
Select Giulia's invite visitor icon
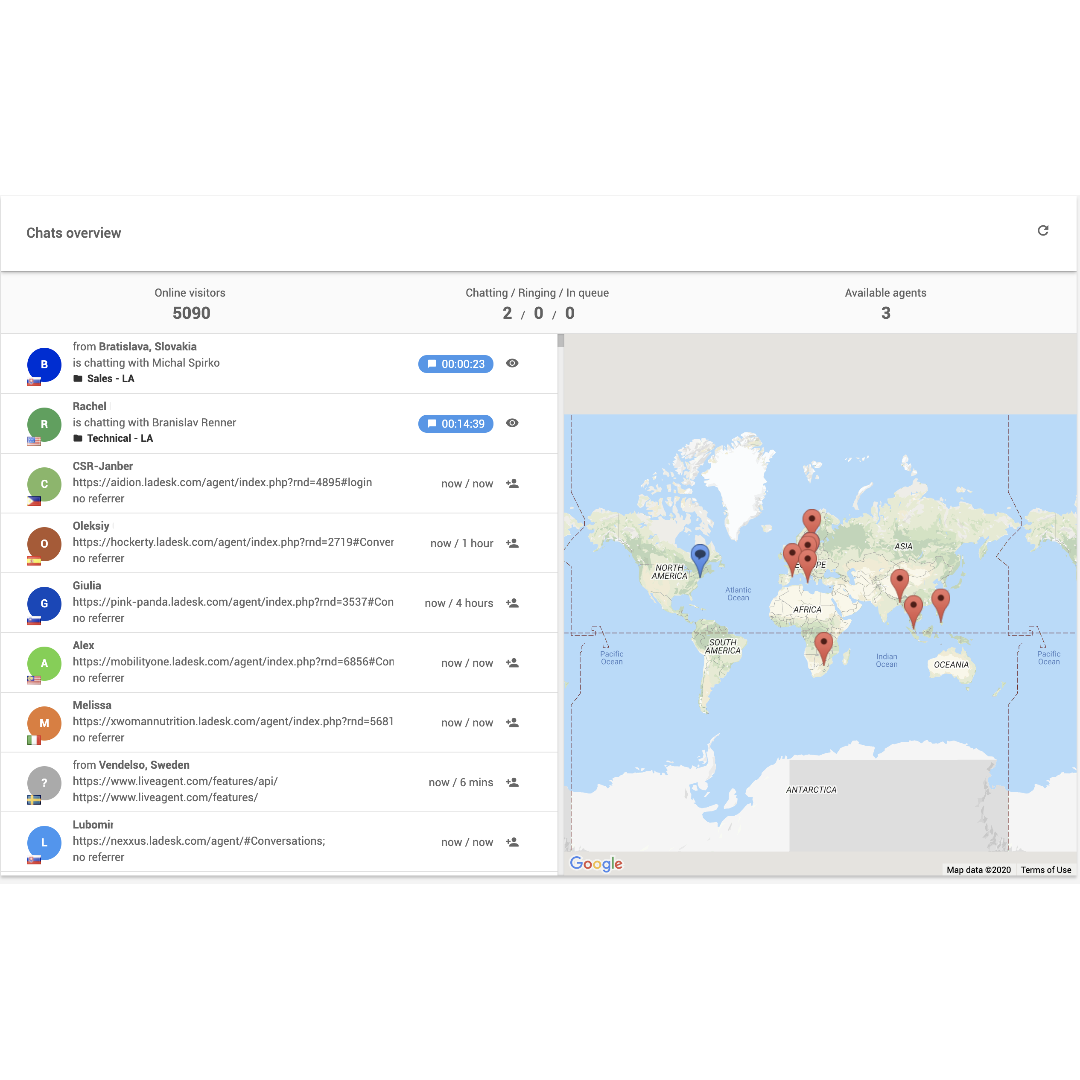click(x=512, y=602)
